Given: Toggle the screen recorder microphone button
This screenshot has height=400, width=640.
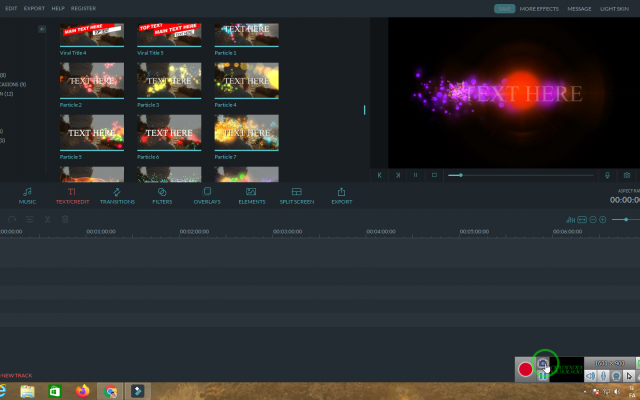Looking at the screenshot, I should click(x=603, y=376).
